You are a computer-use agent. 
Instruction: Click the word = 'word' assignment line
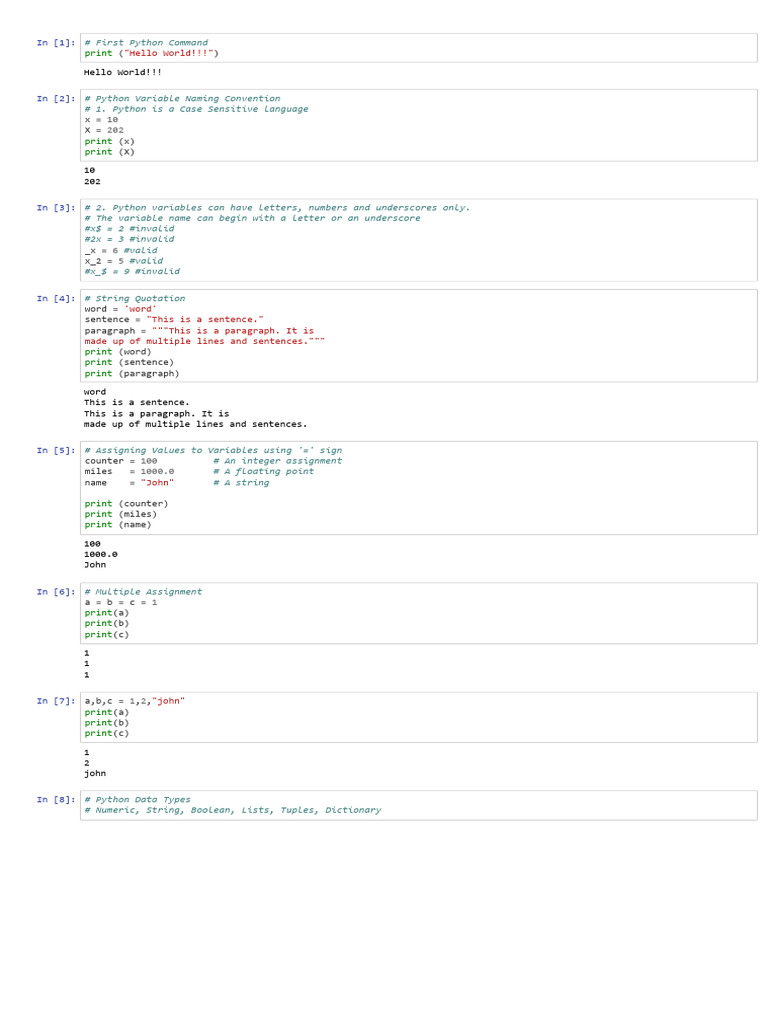pos(121,309)
